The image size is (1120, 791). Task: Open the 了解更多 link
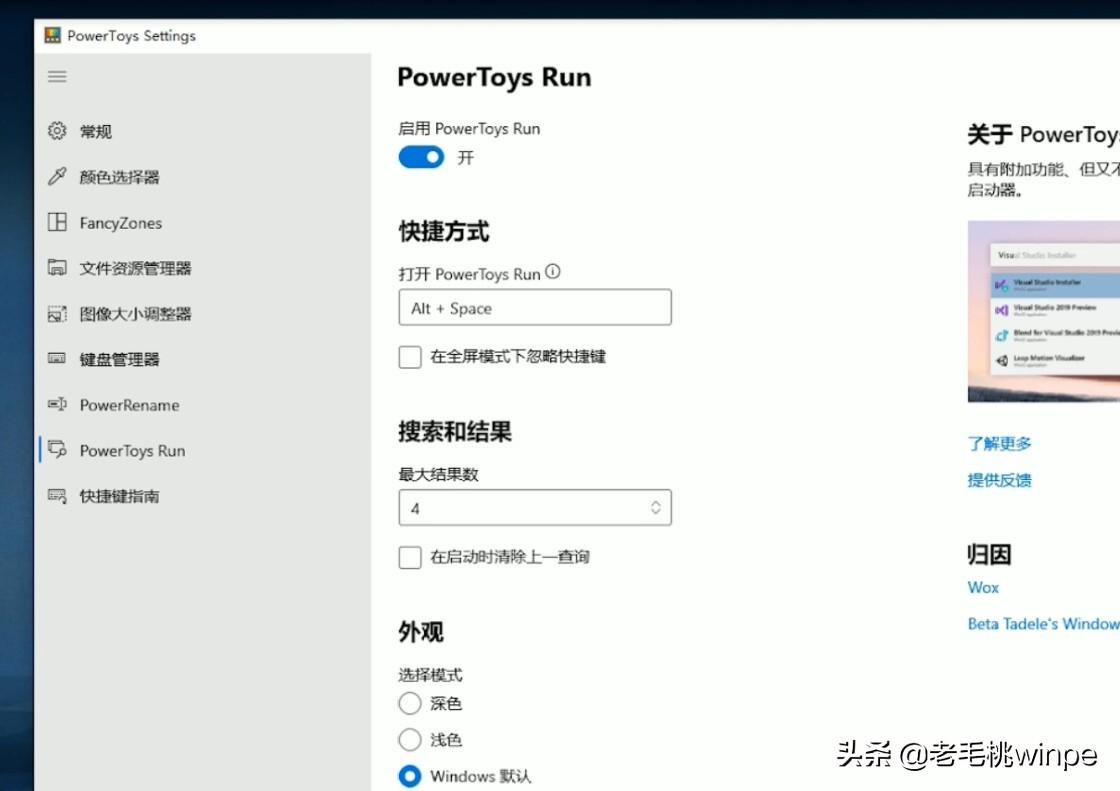coord(999,444)
